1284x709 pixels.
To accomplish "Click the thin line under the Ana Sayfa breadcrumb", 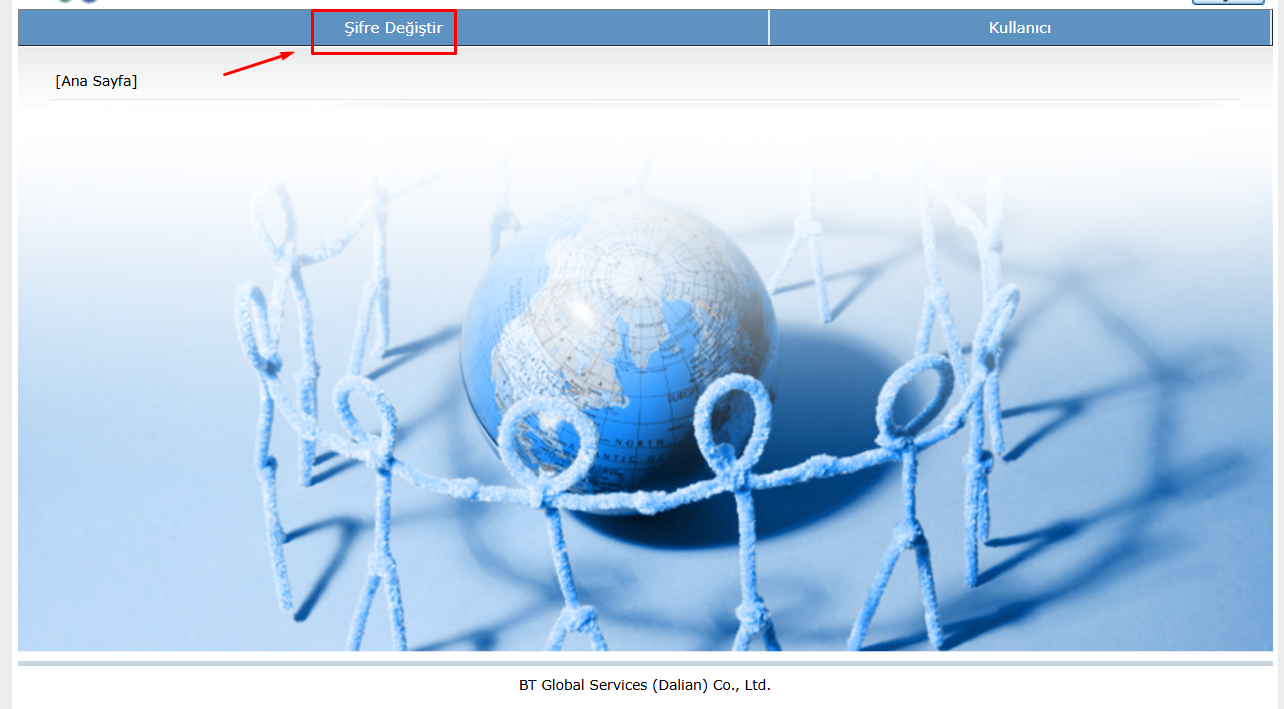I will coord(644,100).
